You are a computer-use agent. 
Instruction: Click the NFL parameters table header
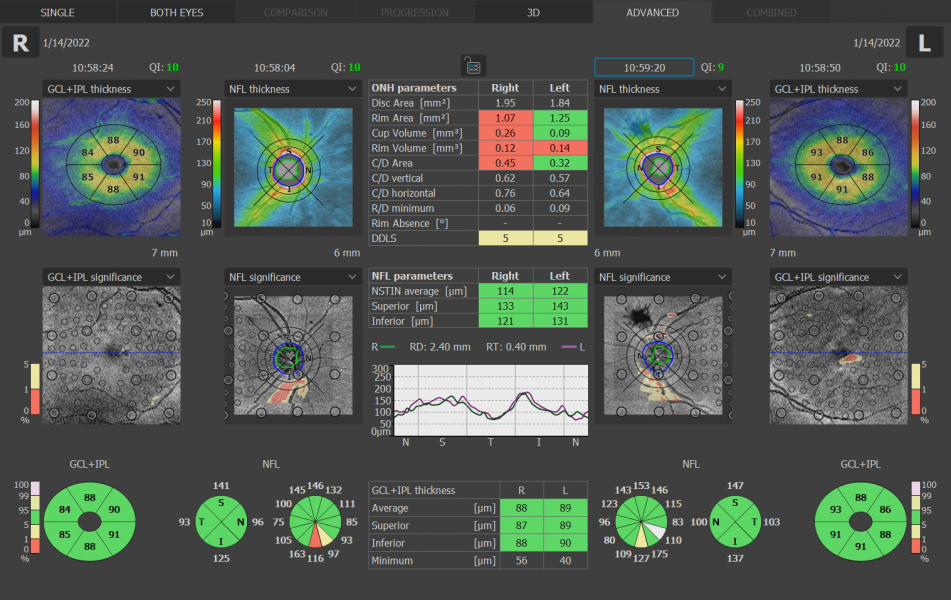point(412,276)
